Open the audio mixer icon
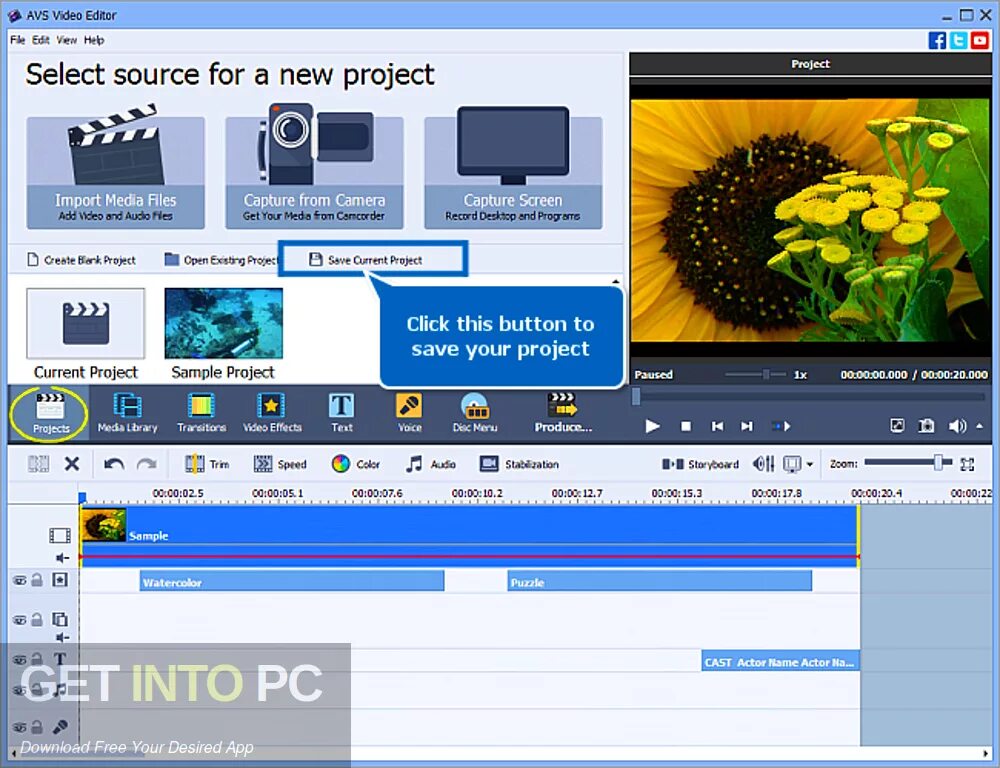 763,464
